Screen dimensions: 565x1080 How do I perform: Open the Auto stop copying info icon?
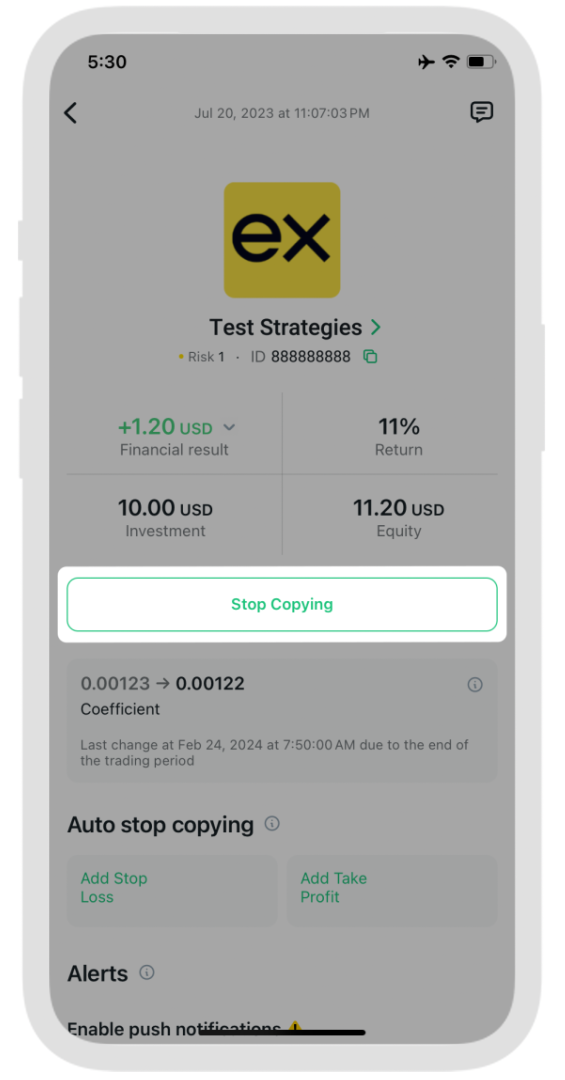pos(272,824)
